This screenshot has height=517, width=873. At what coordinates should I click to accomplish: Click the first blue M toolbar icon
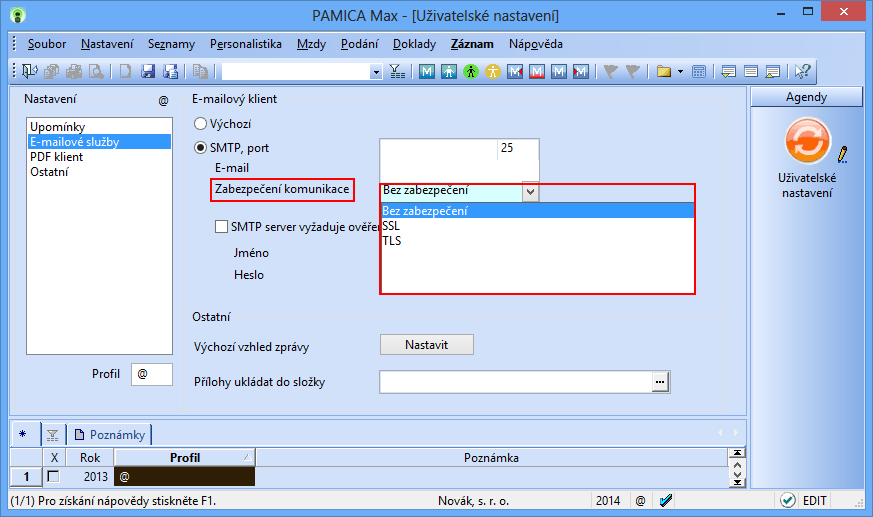(427, 71)
